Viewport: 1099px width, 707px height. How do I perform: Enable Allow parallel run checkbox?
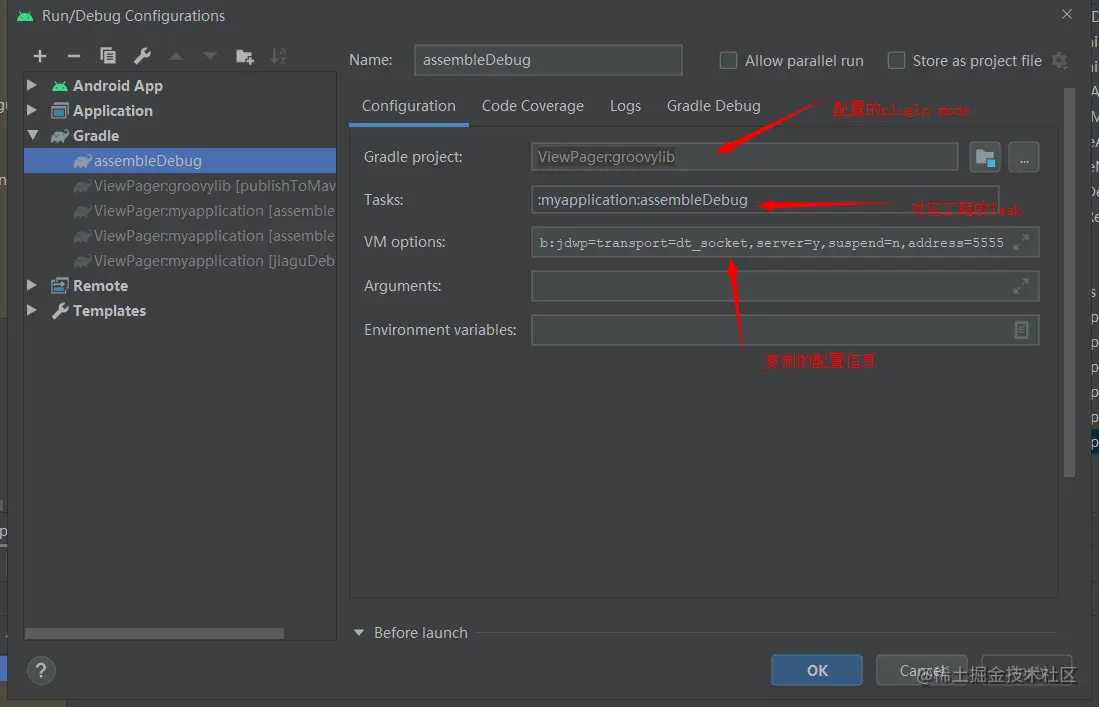pos(729,61)
